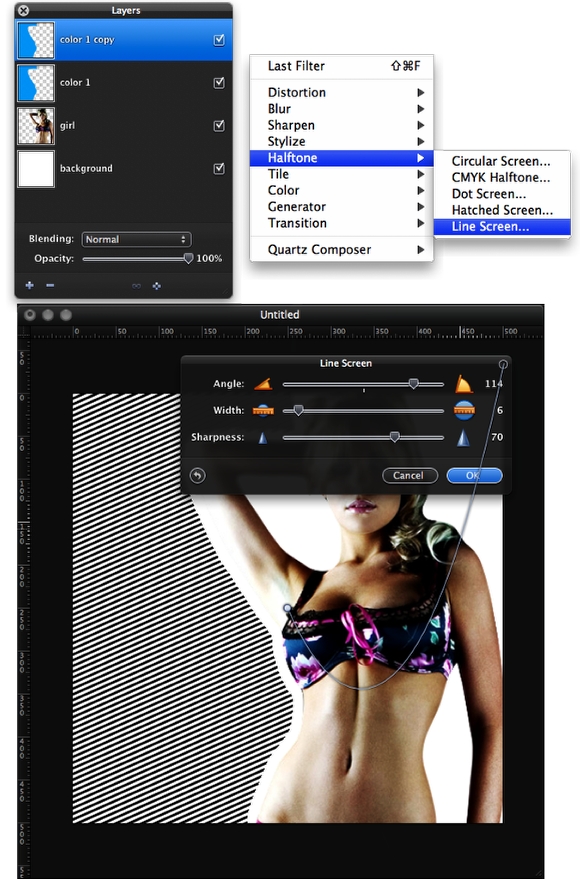The width and height of the screenshot is (580, 879).
Task: Expand the Stylize filter submenu
Action: click(341, 141)
